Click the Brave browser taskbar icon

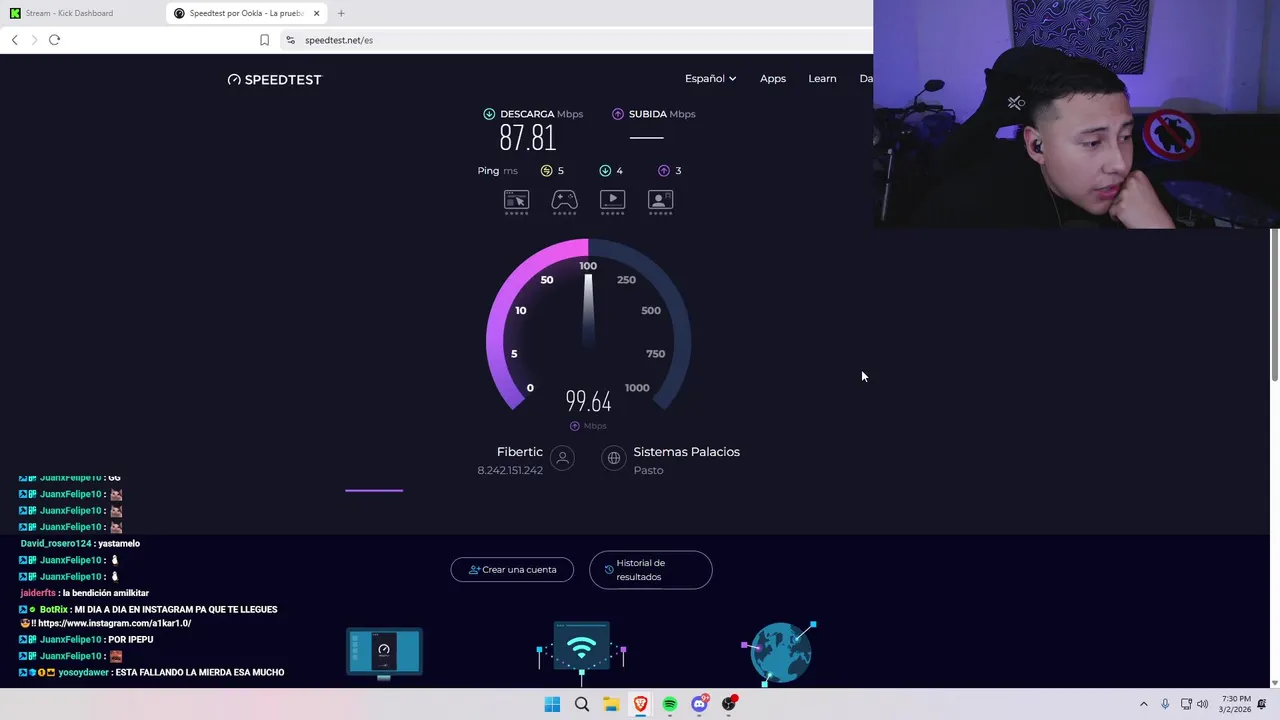pyautogui.click(x=640, y=704)
